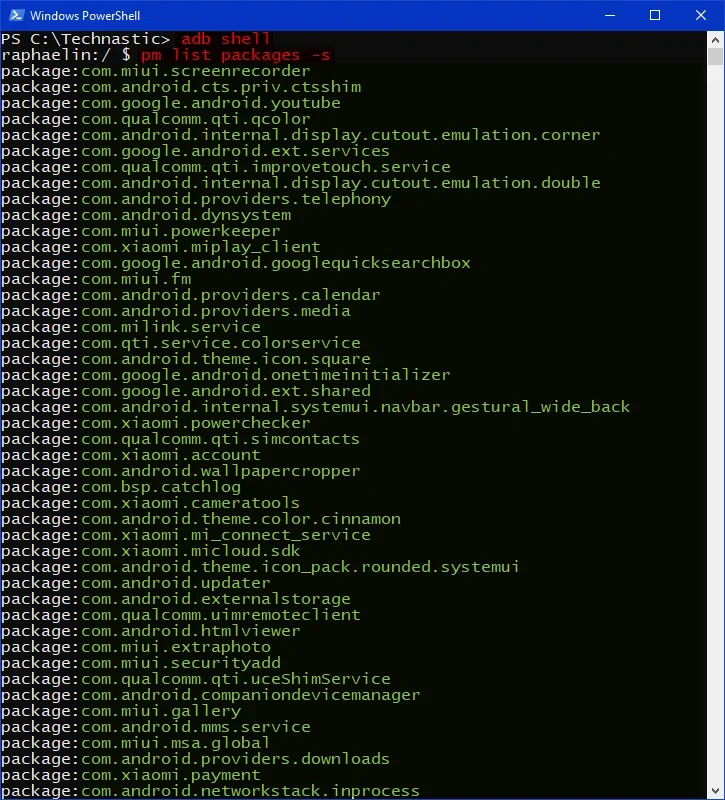Image resolution: width=725 pixels, height=800 pixels.
Task: Click com.qualcomm.qti.uceShimService line
Action: [x=196, y=679]
